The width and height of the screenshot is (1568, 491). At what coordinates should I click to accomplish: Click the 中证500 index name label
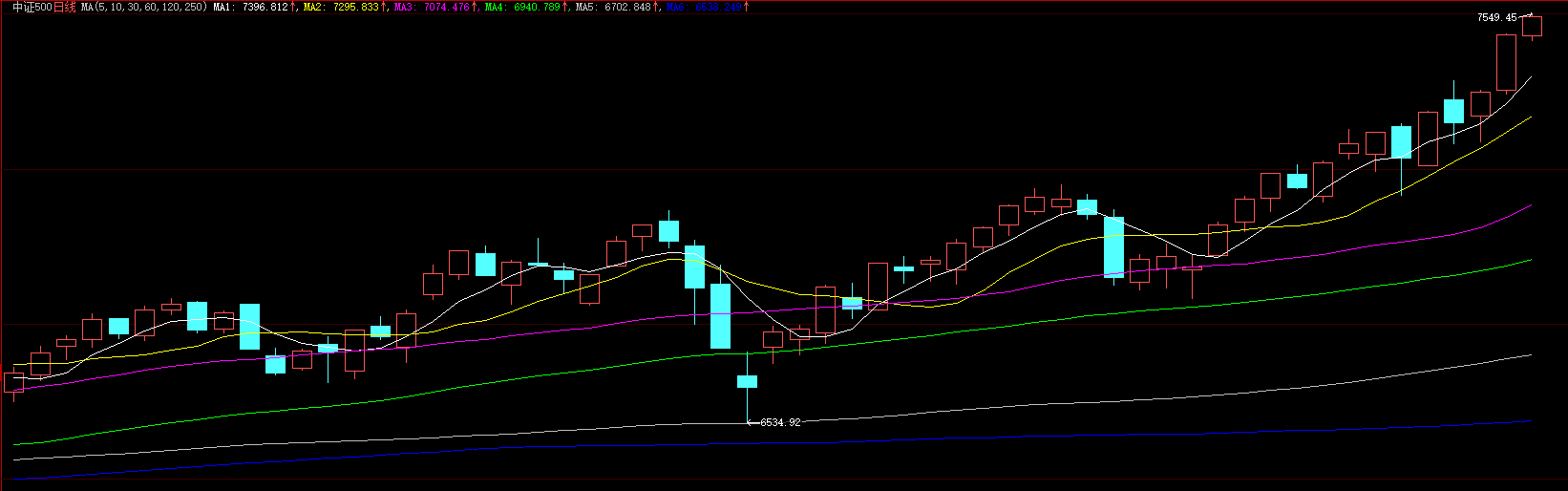[x=32, y=8]
